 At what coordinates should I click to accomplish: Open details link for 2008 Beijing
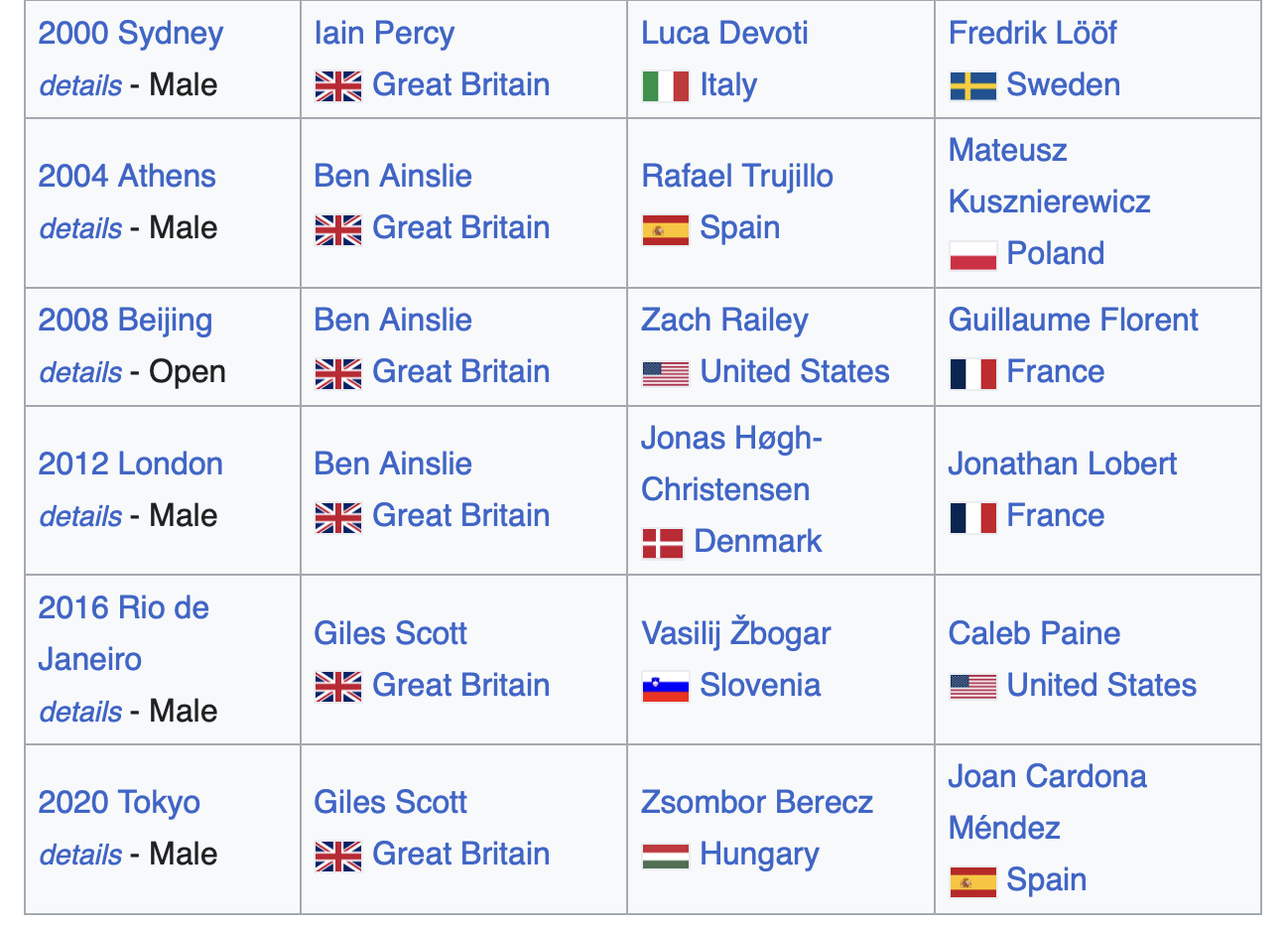click(80, 372)
